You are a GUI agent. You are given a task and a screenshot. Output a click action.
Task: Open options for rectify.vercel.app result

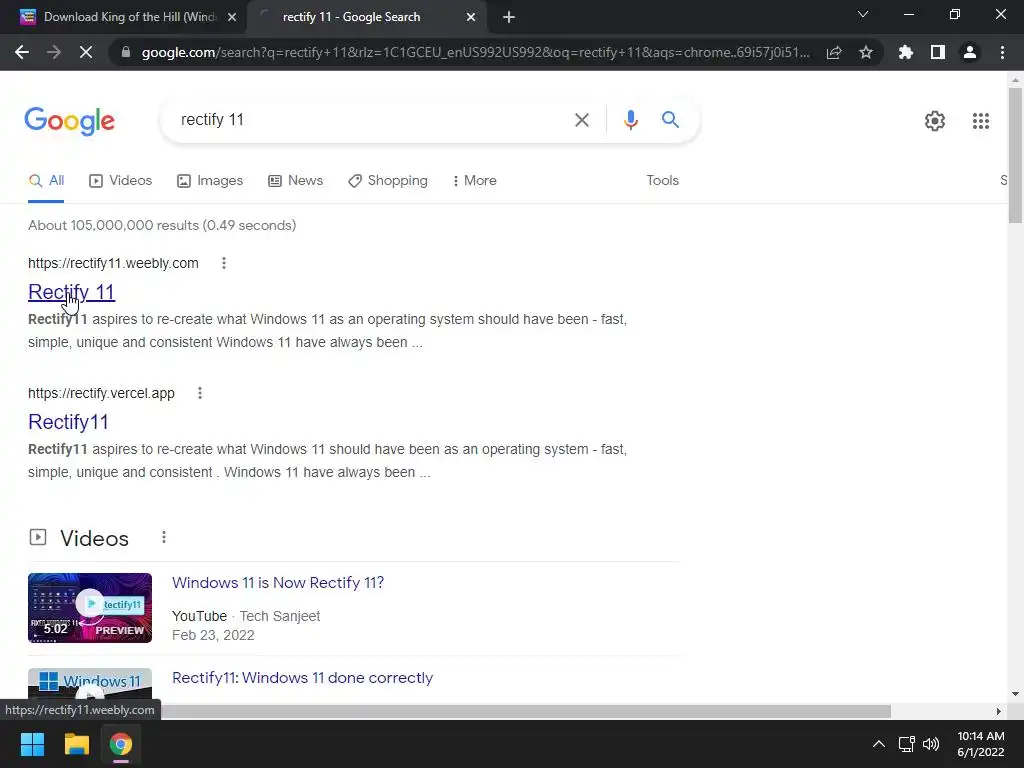coord(200,393)
